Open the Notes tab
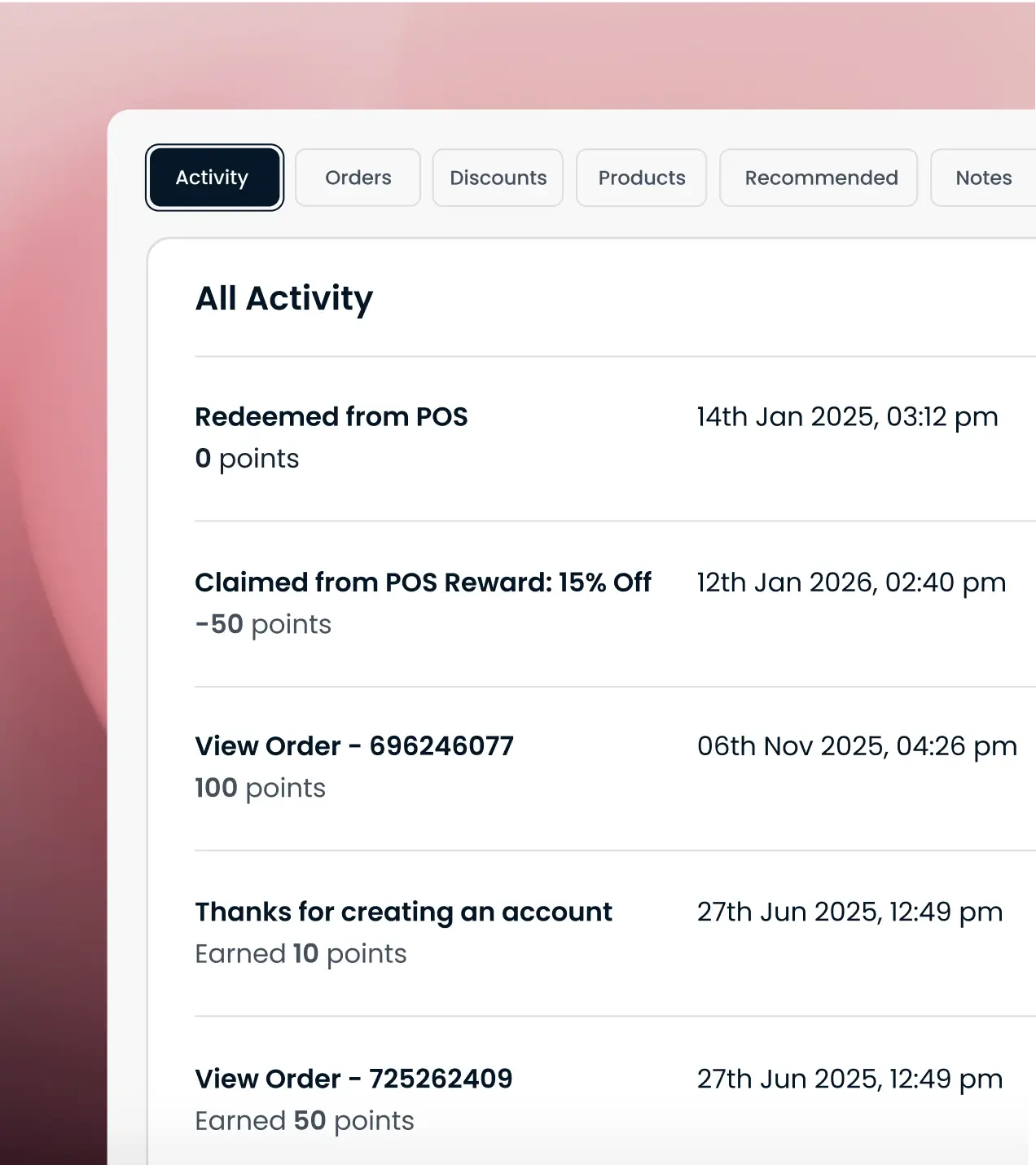 [983, 178]
